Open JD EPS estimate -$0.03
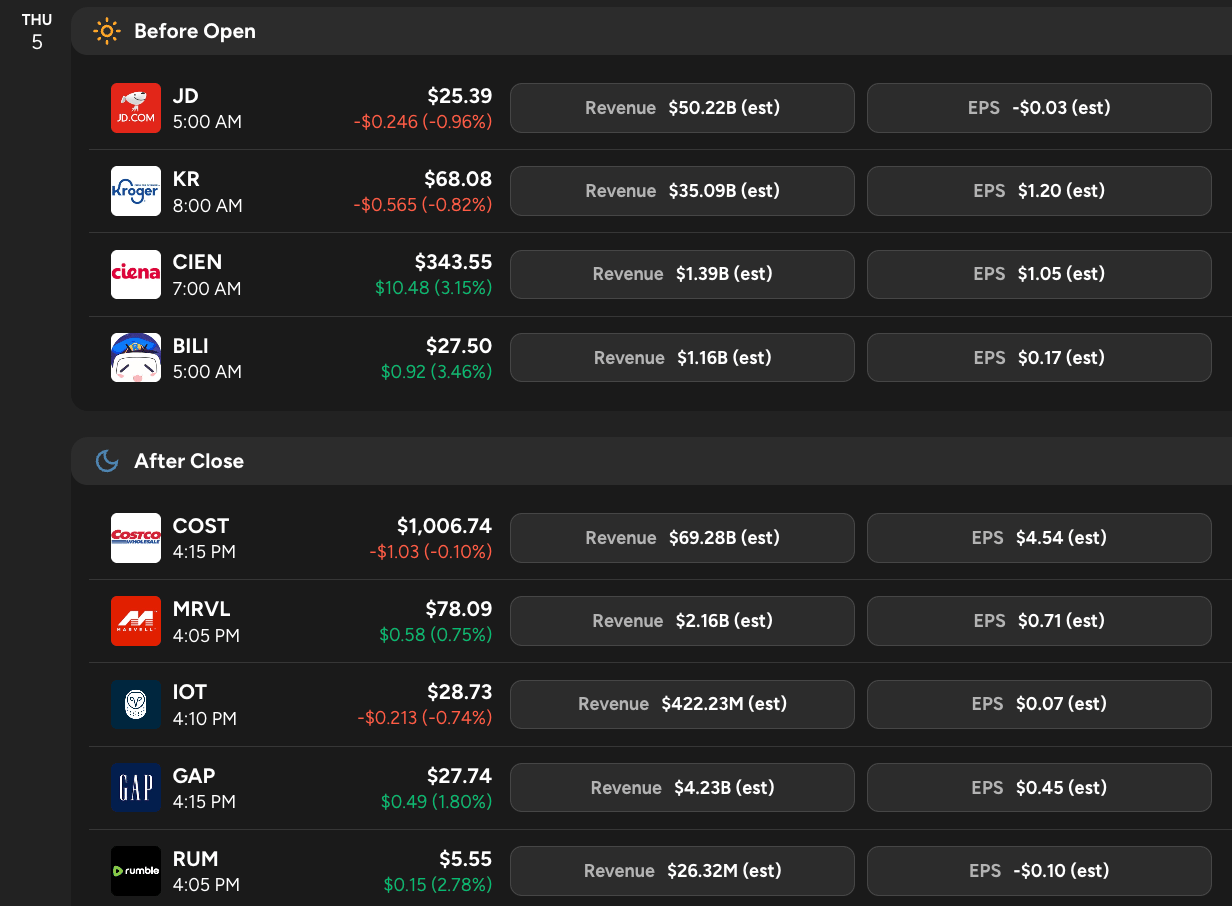1232x906 pixels. pos(1039,108)
